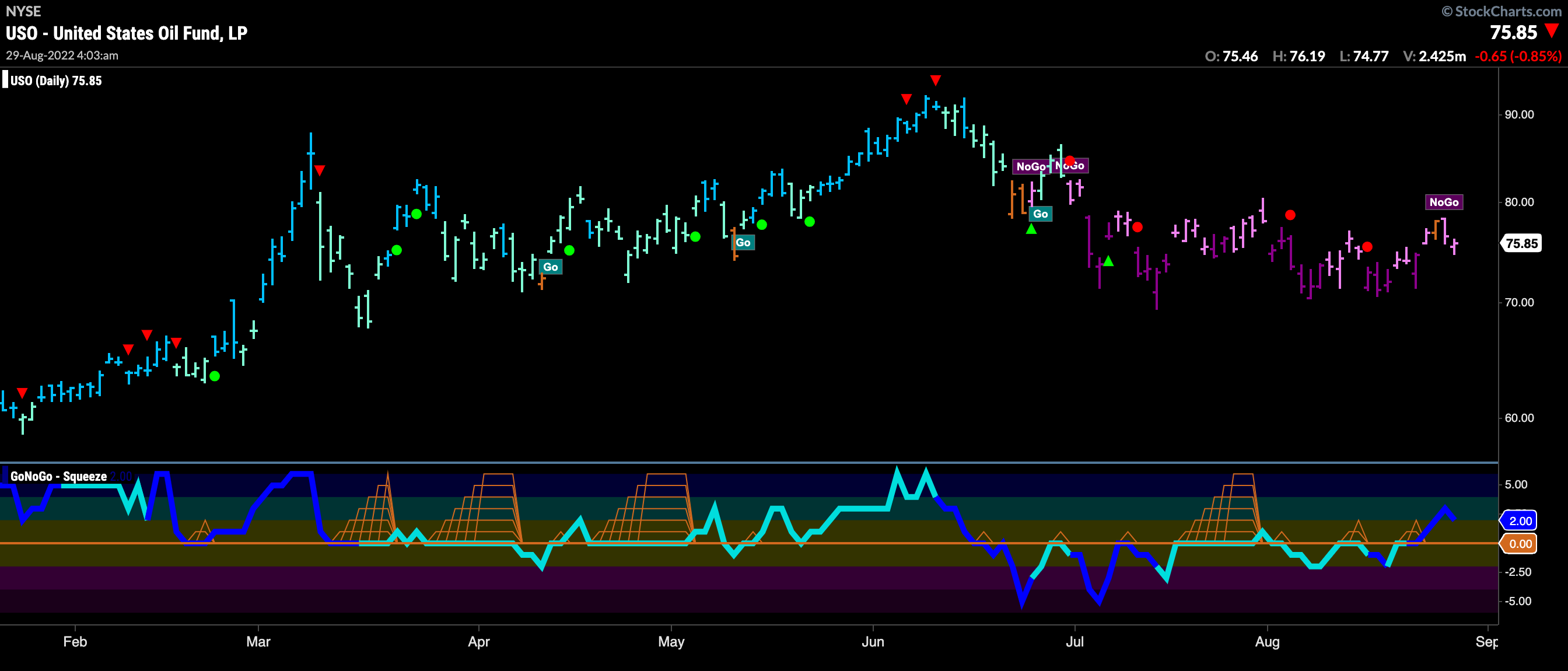This screenshot has width=1568, height=671.
Task: Click the current price label 75.85 on axis
Action: (1521, 243)
